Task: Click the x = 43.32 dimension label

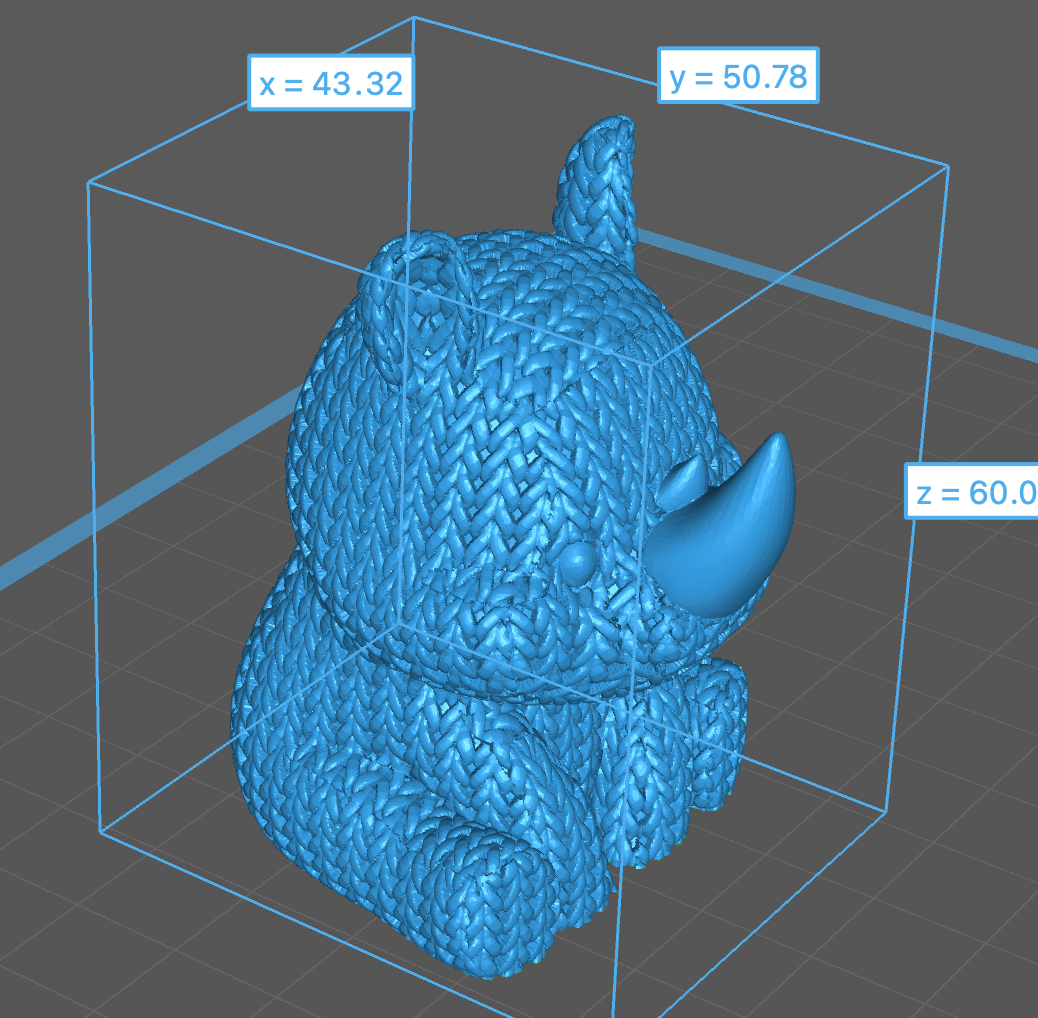Action: click(331, 83)
